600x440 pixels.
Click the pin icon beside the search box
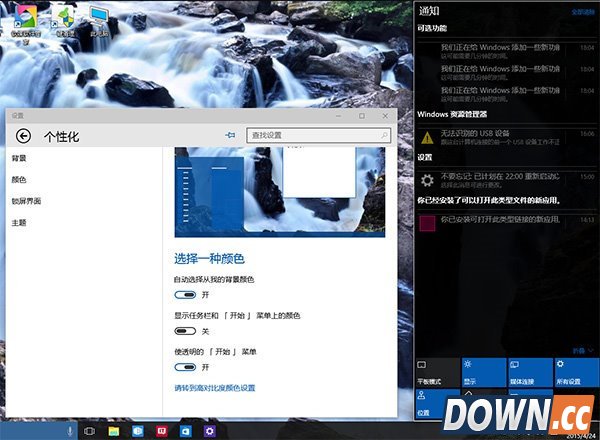pos(230,135)
